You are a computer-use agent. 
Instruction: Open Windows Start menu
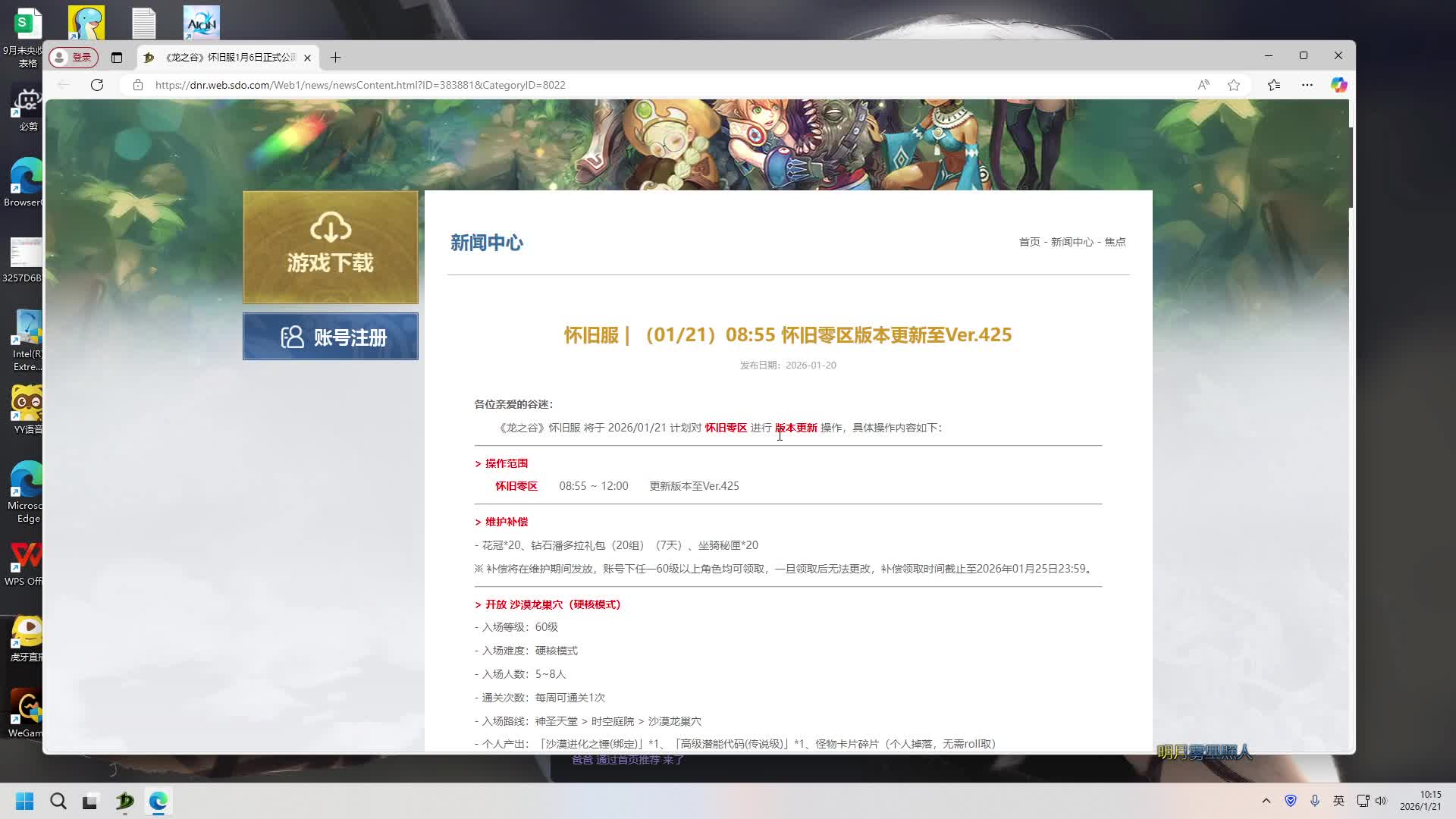click(24, 801)
